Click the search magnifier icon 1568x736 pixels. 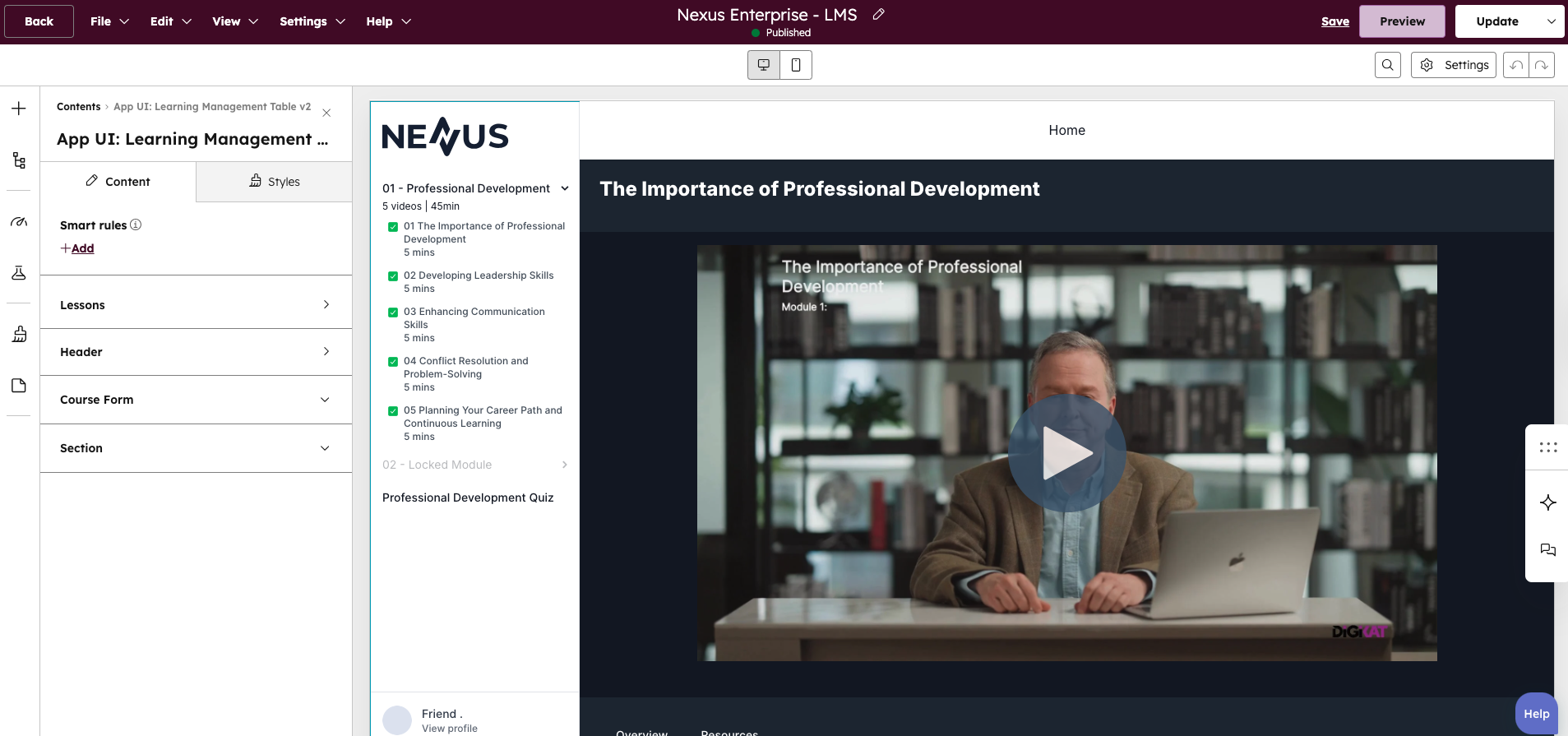[x=1387, y=65]
